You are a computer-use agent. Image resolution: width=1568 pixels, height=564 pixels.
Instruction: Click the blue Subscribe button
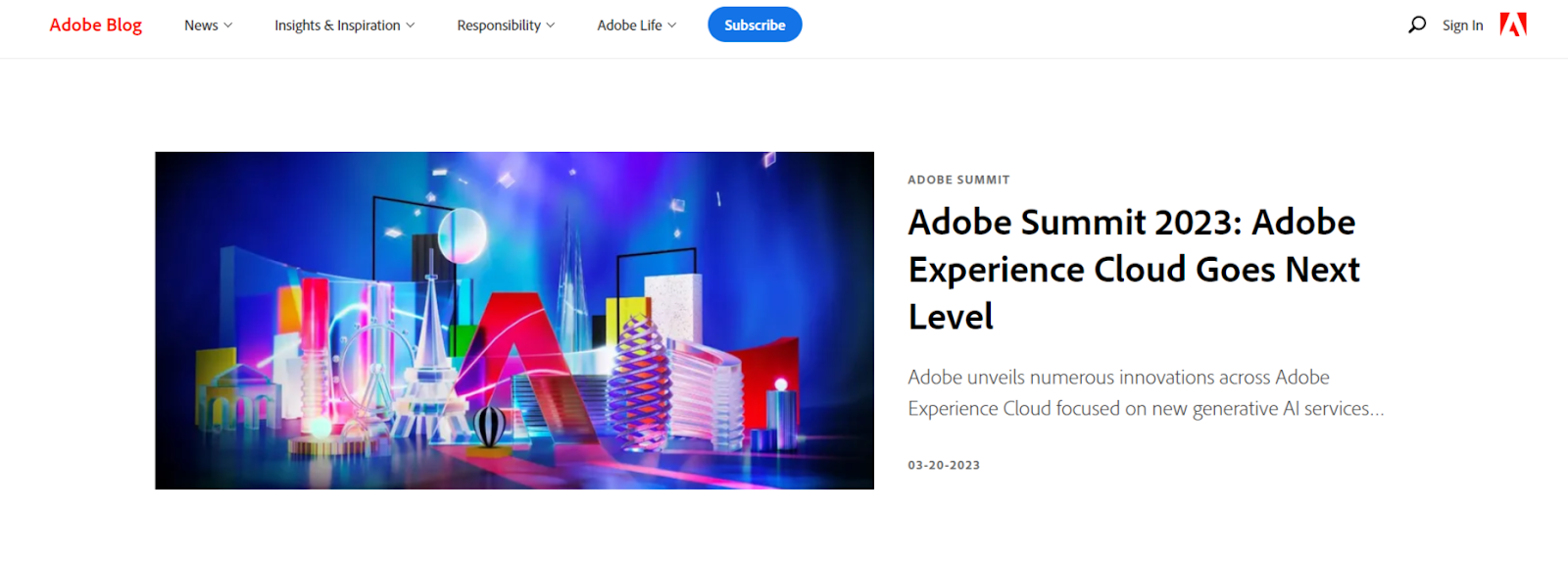[x=755, y=25]
